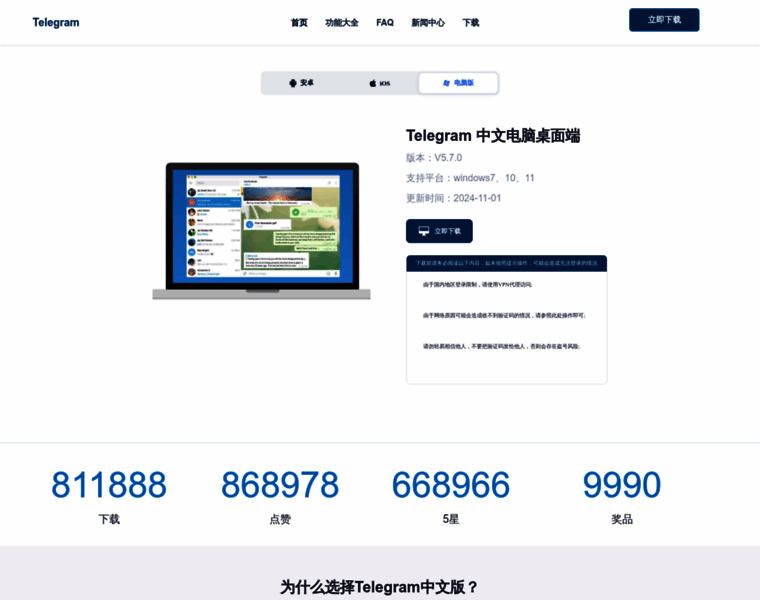Screen dimensions: 760x600
Task: Click the 811888 download count
Action: pyautogui.click(x=109, y=485)
